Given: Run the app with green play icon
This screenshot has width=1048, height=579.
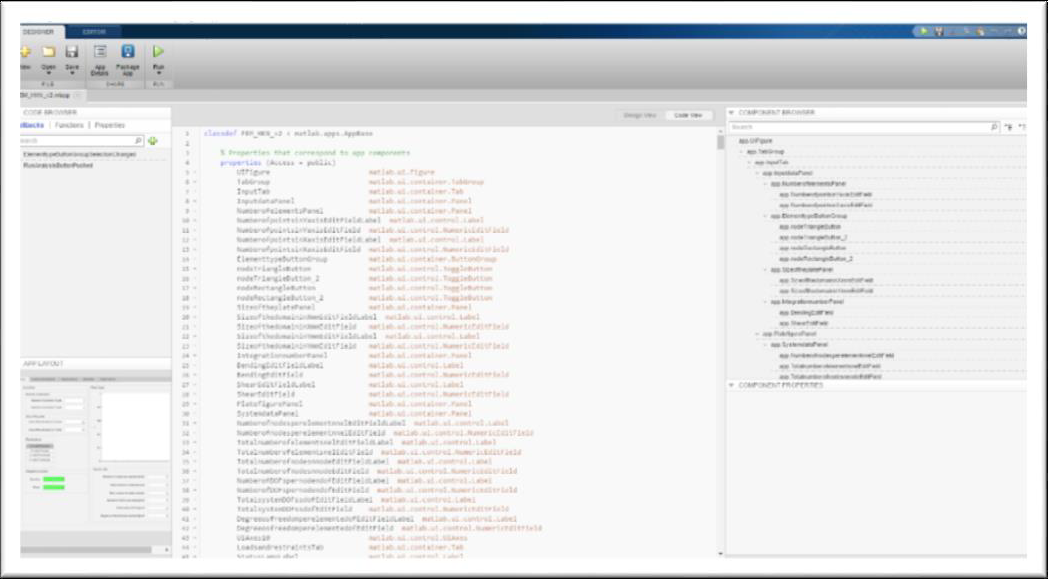Looking at the screenshot, I should [158, 52].
